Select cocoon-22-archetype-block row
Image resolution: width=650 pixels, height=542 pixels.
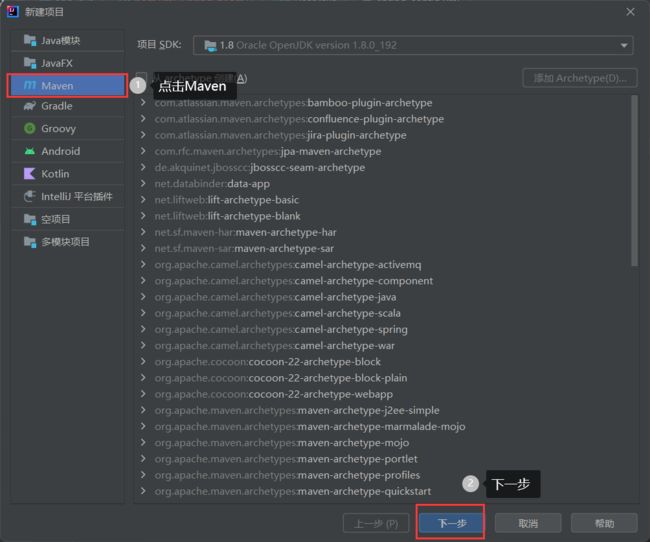tap(383, 361)
